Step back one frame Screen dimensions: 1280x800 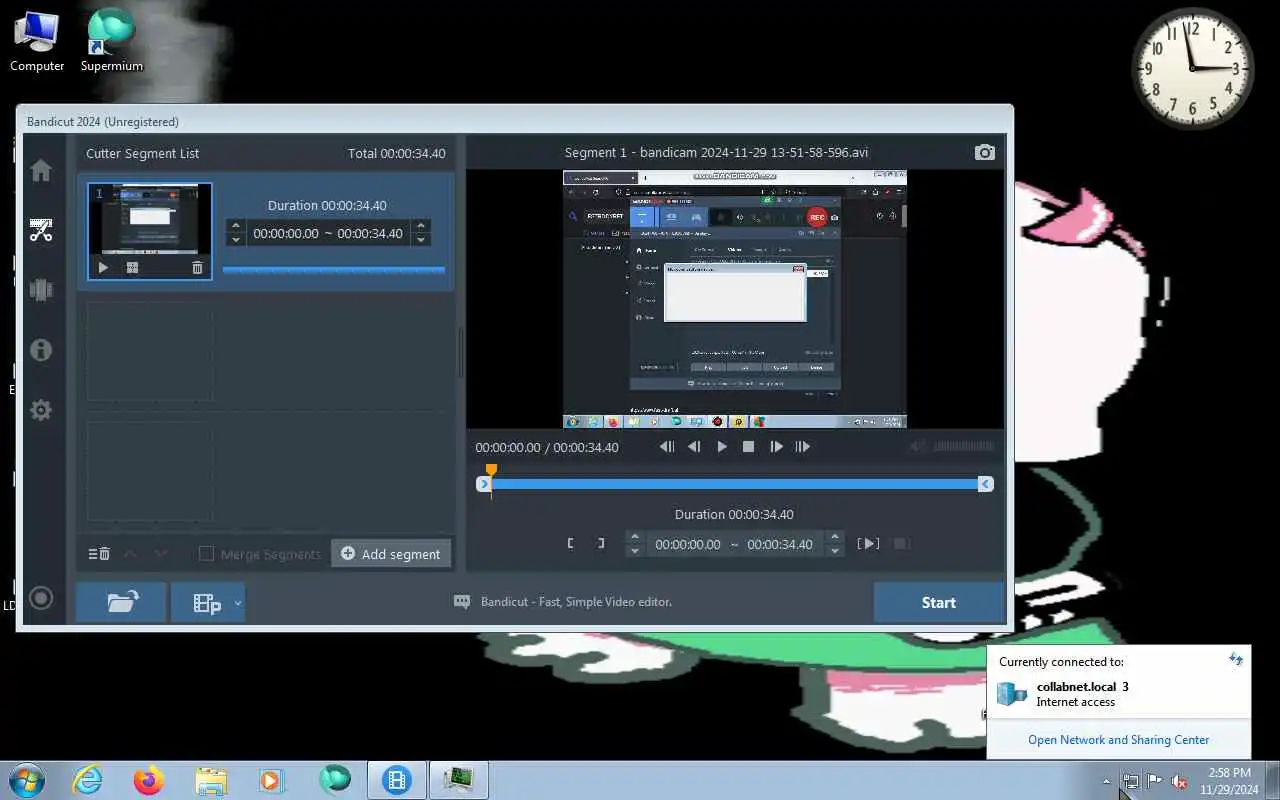coord(694,447)
